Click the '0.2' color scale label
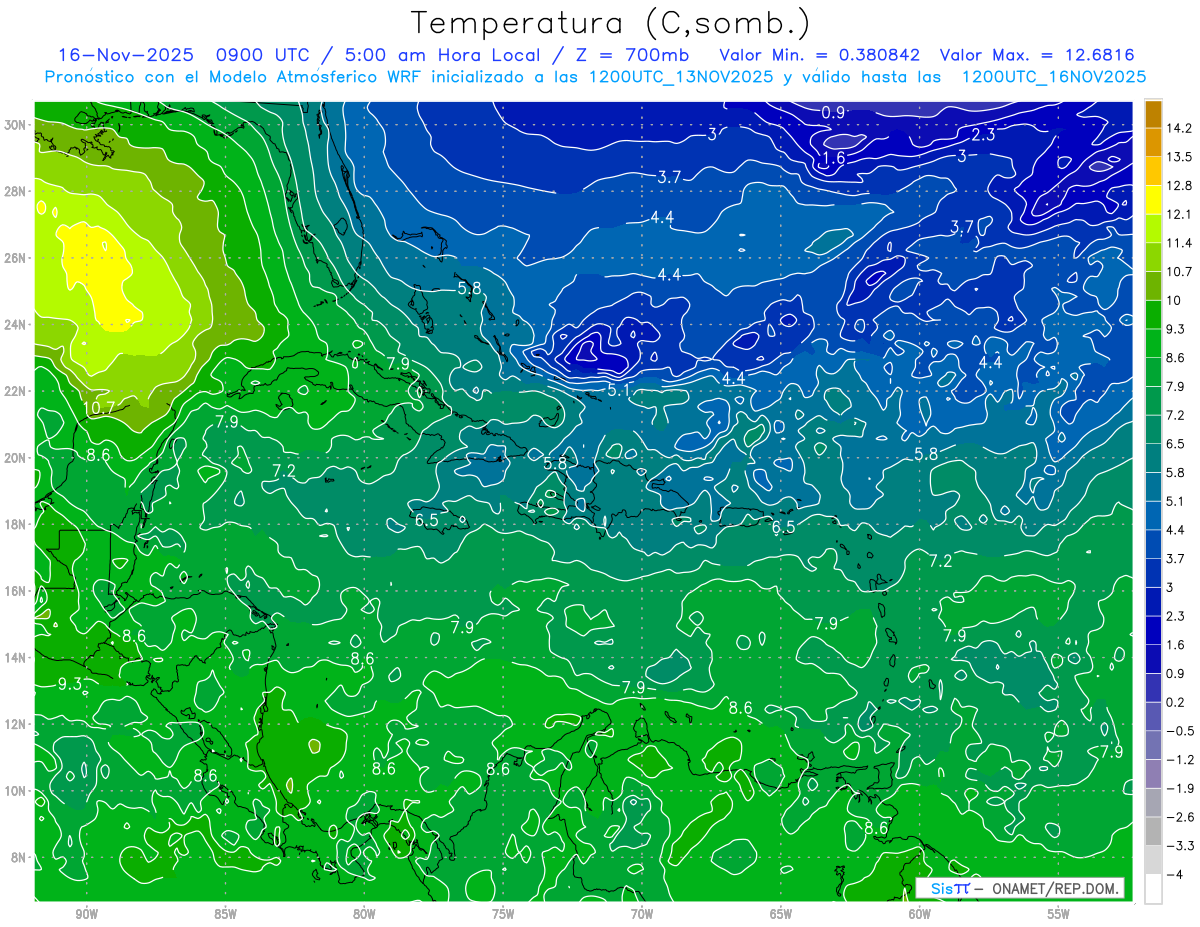1200x927 pixels. 1176,702
